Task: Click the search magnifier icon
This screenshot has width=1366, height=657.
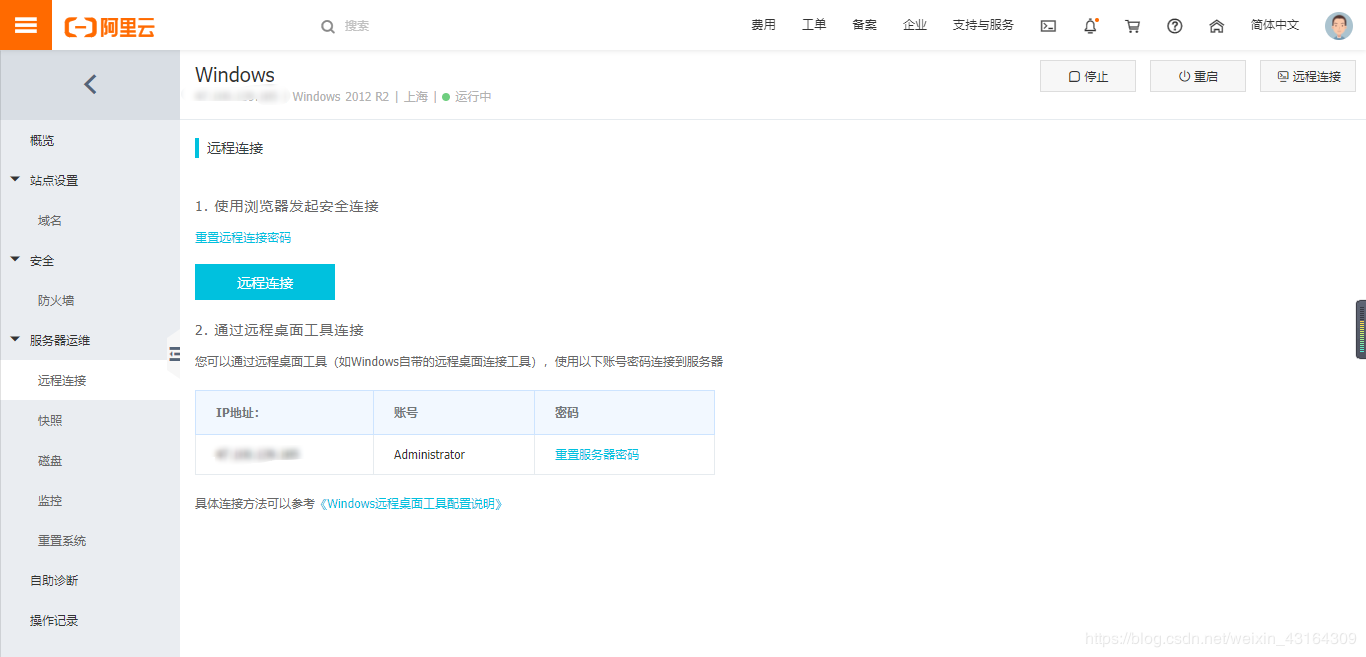Action: click(x=328, y=26)
